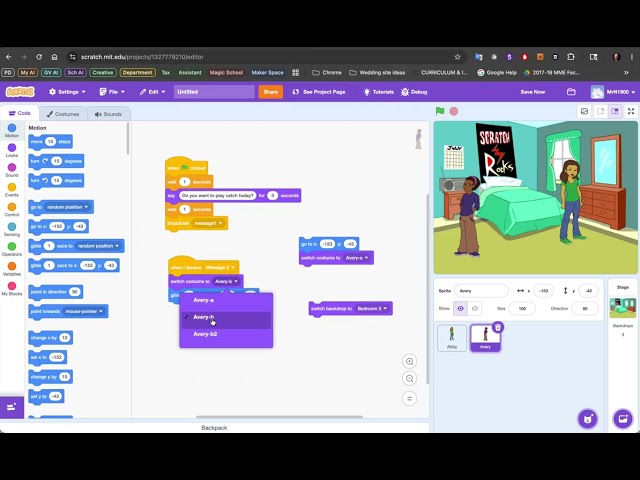Viewport: 640px width, 480px height.
Task: Open the Debug panel
Action: point(414,92)
